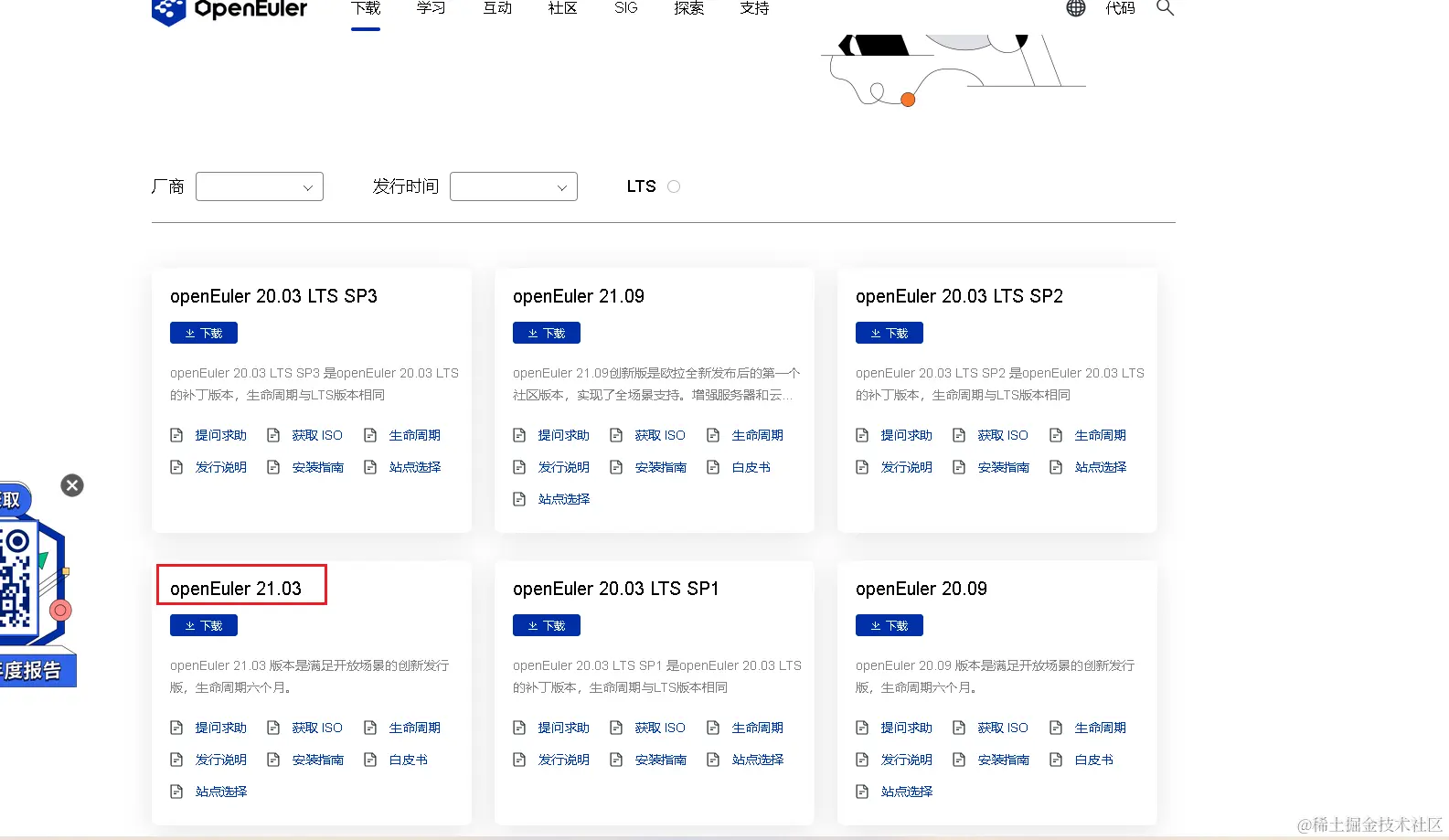Viewport: 1449px width, 840px height.
Task: Download openEuler 20.03 LTS SP2
Action: (x=890, y=333)
